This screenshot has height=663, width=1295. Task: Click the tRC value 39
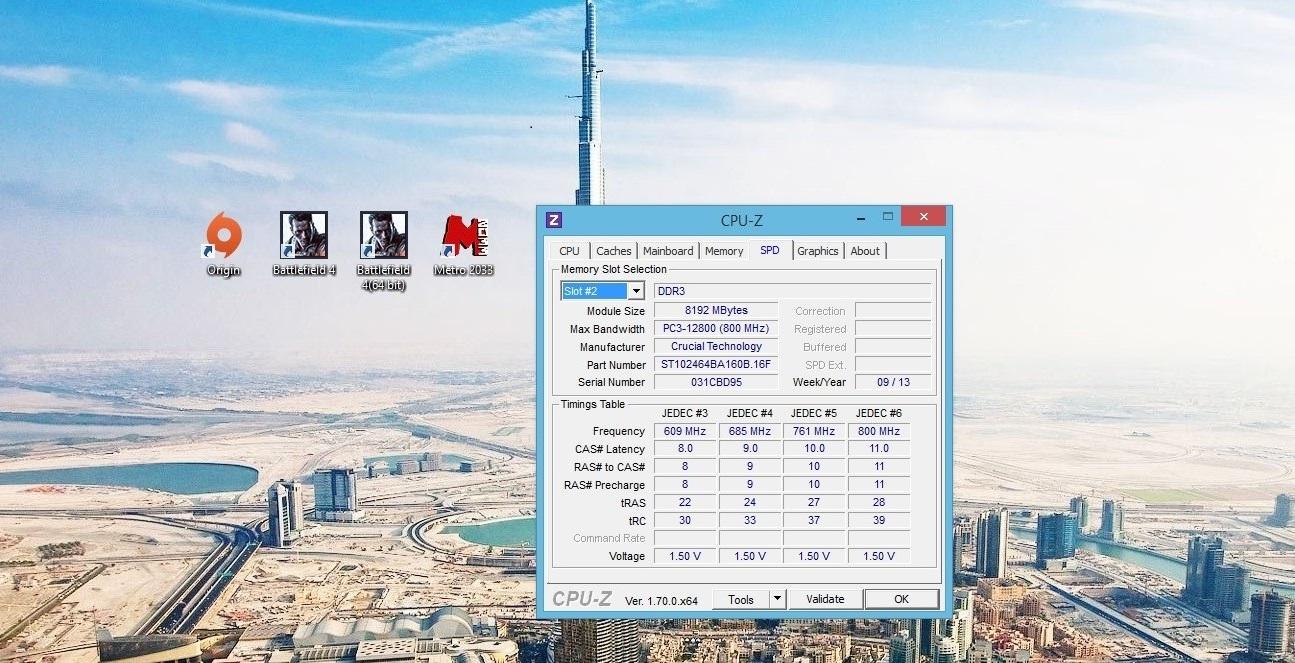879,521
